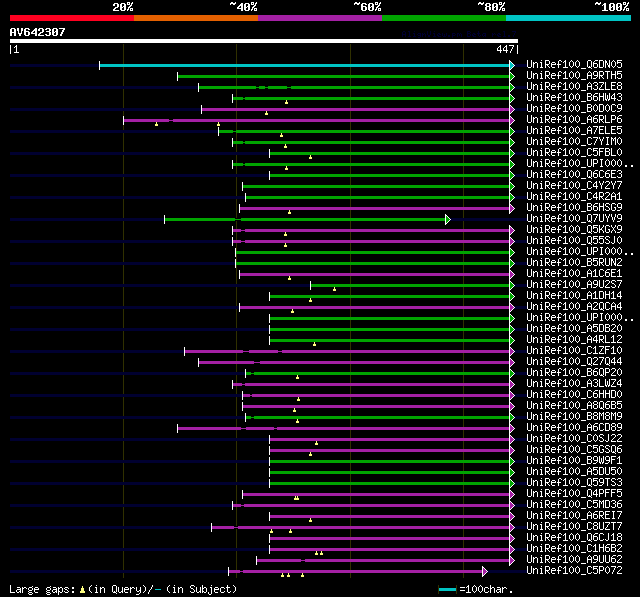
Task: Select the UniRef100_C1ZF10 label
Action: [574, 351]
